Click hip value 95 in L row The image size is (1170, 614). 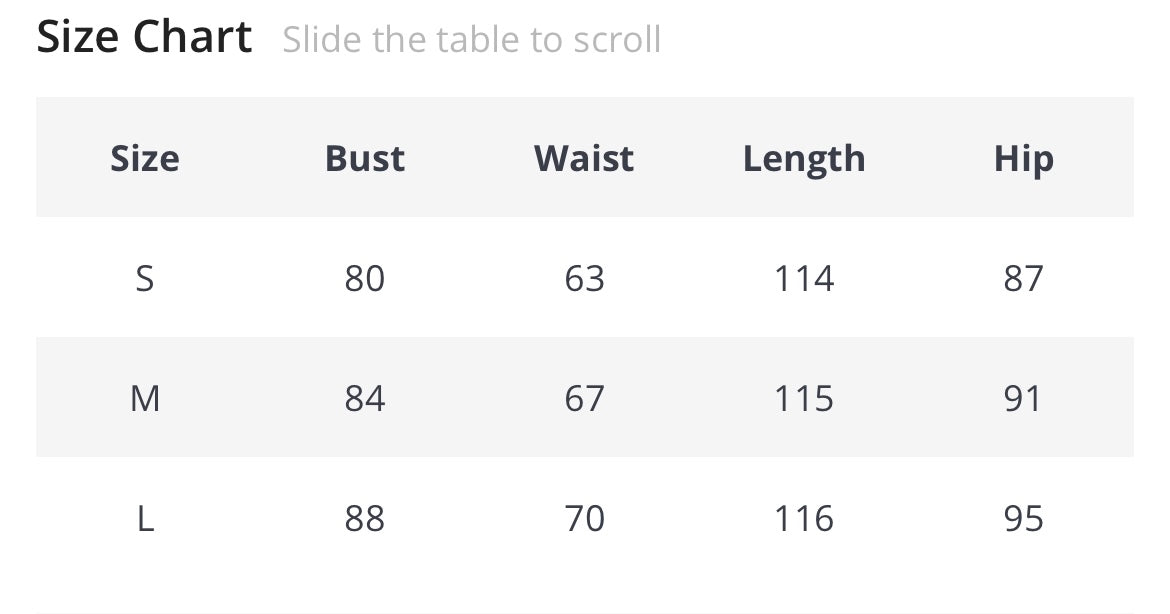[x=1023, y=518]
